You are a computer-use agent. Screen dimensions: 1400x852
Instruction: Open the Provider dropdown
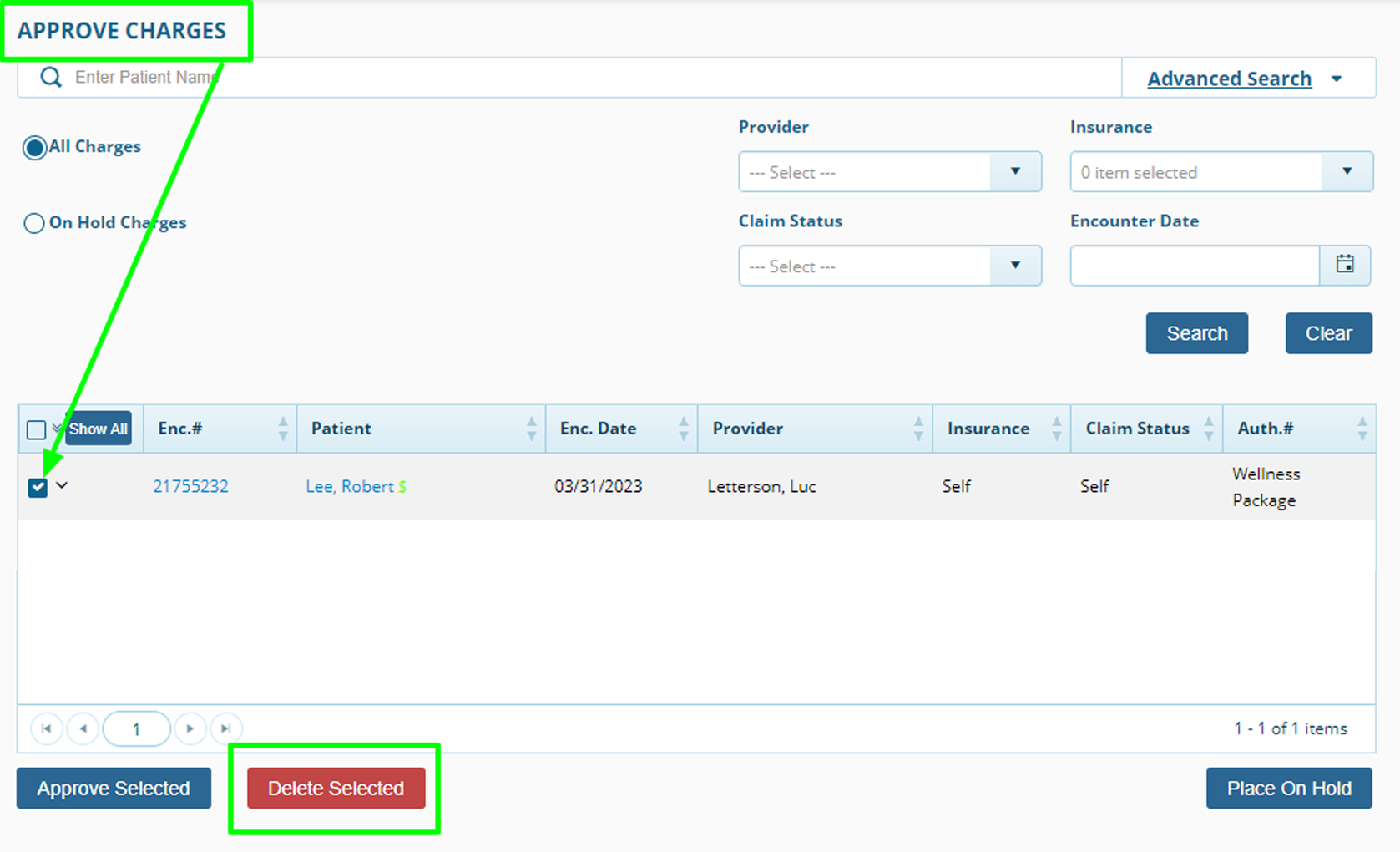point(890,172)
